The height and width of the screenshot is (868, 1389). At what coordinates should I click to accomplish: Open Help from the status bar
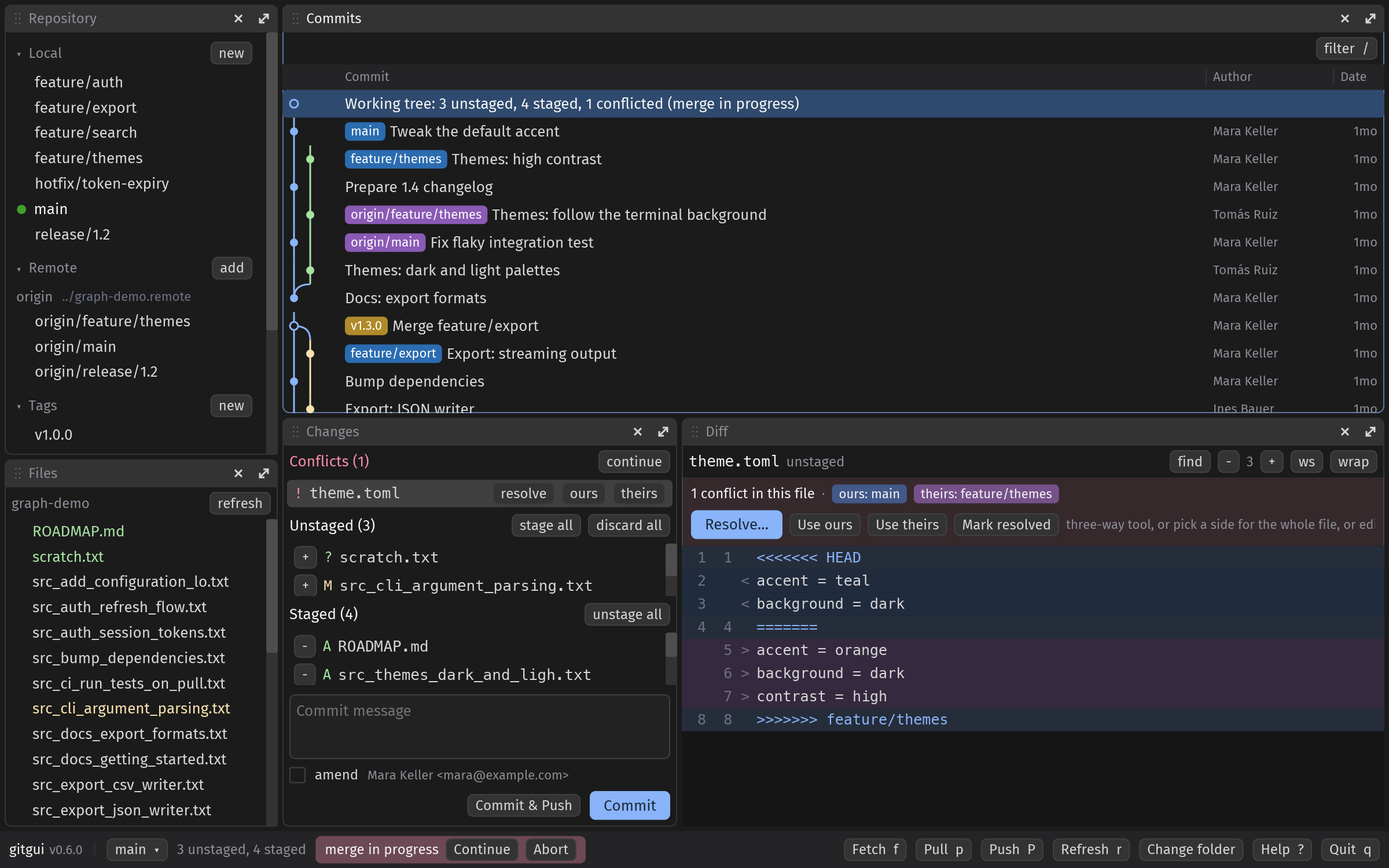pyautogui.click(x=1282, y=849)
